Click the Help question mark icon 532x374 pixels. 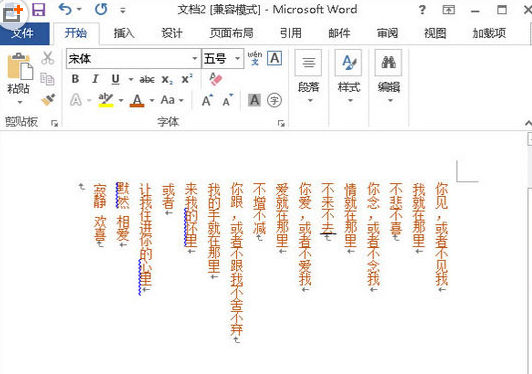(422, 10)
